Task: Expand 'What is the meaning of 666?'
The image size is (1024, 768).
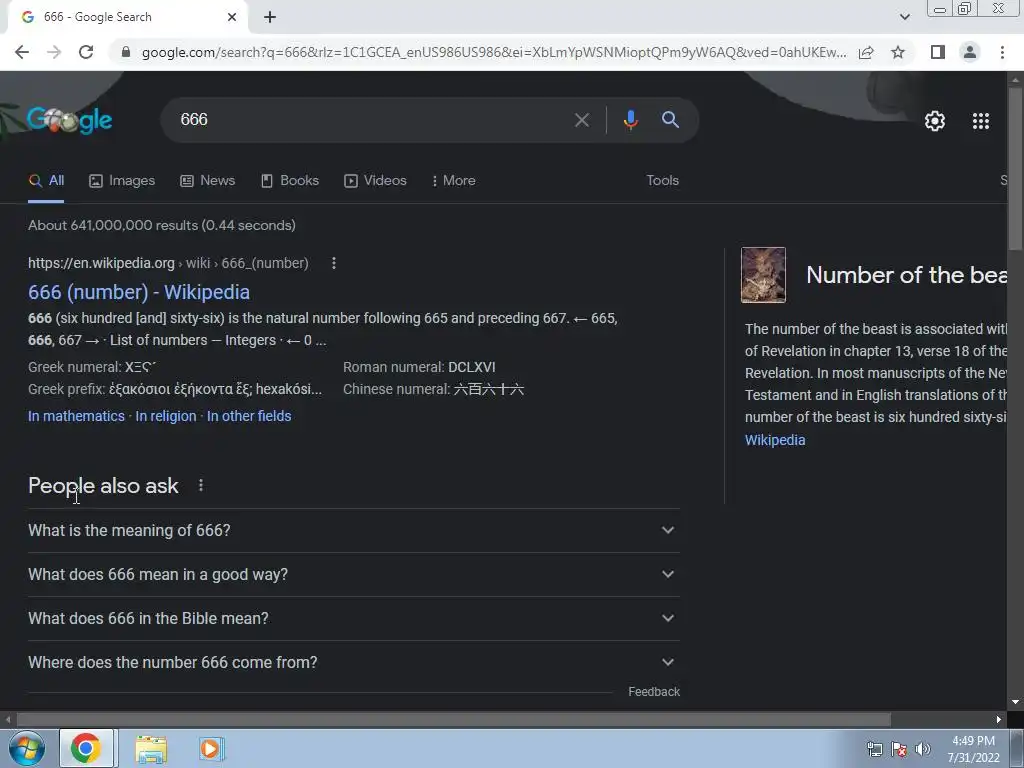Action: pyautogui.click(x=353, y=530)
